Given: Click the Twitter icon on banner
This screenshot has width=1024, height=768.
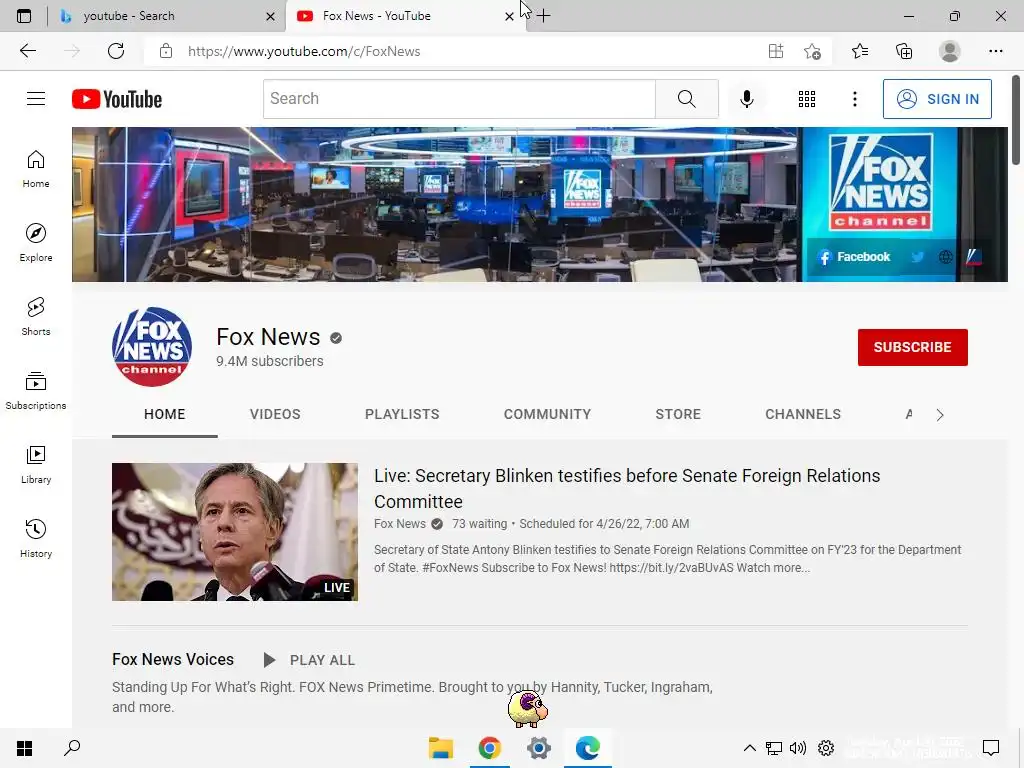Looking at the screenshot, I should [918, 257].
